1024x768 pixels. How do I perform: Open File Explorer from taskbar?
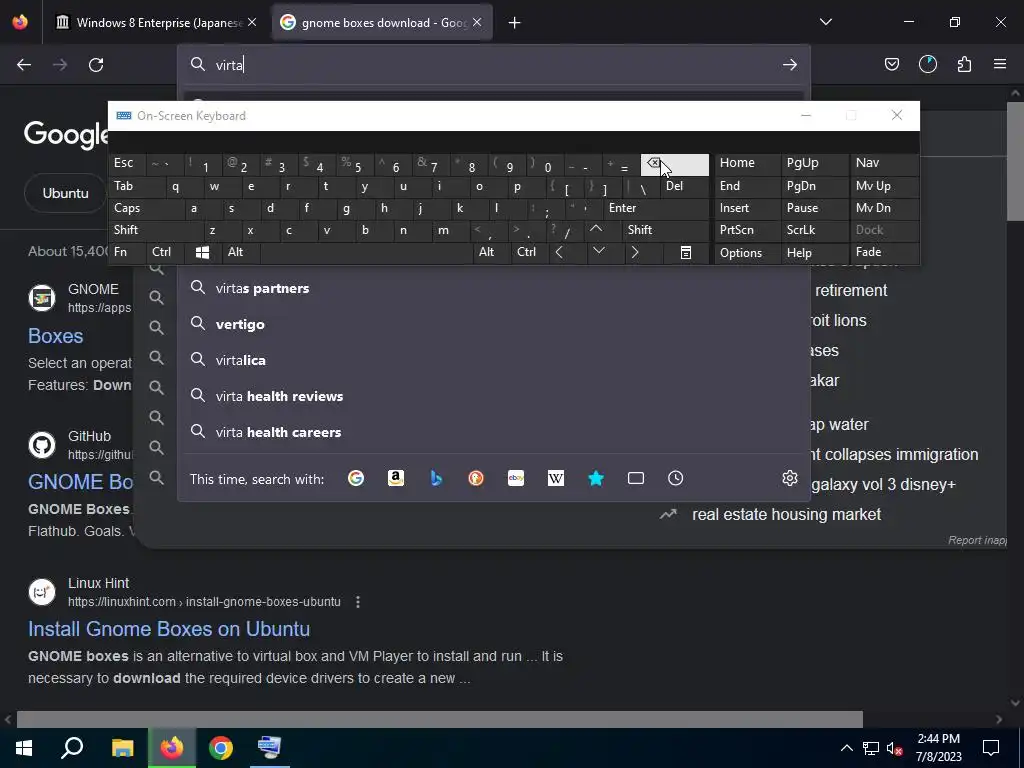122,748
